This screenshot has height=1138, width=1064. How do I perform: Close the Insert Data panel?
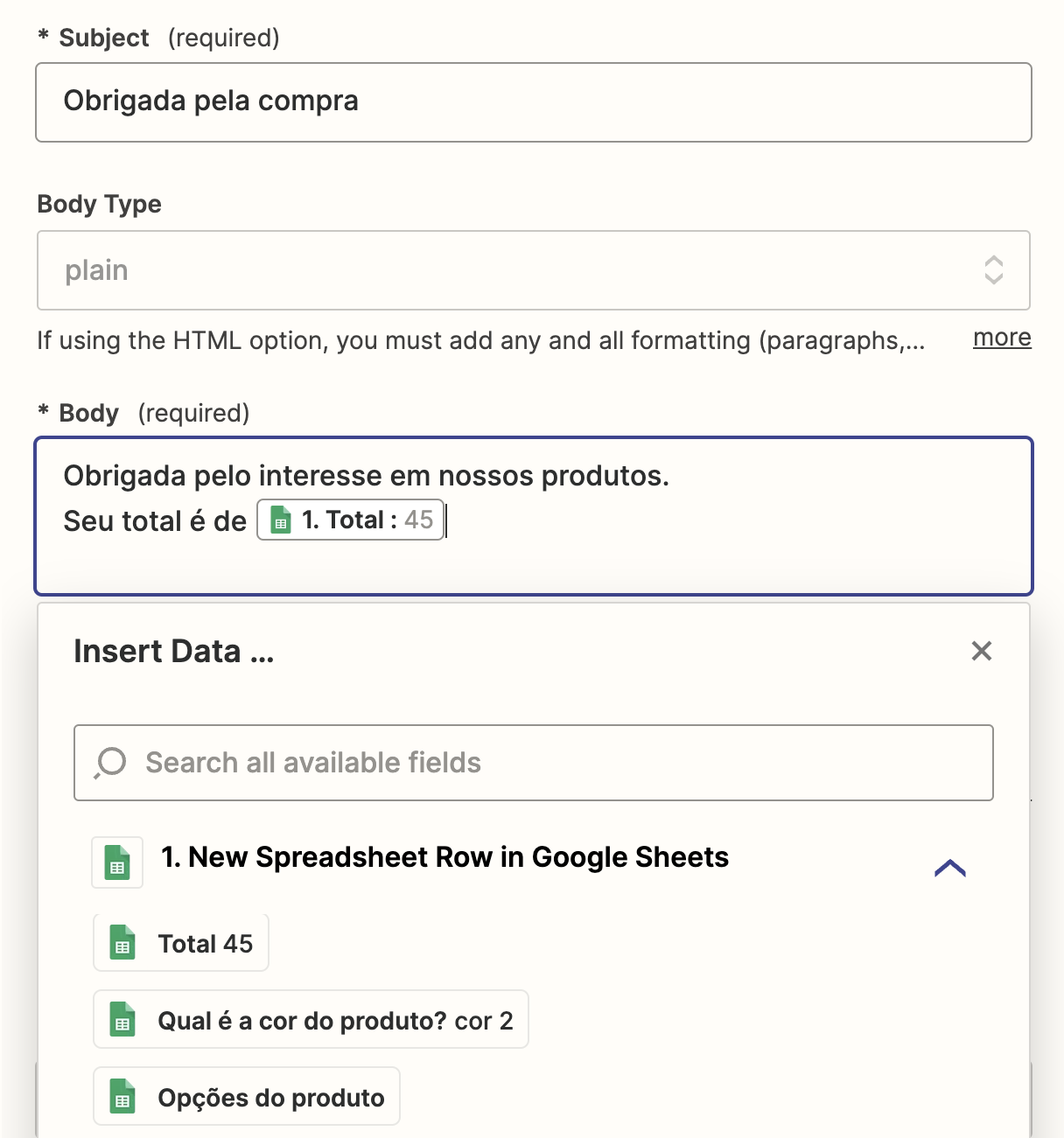click(982, 651)
